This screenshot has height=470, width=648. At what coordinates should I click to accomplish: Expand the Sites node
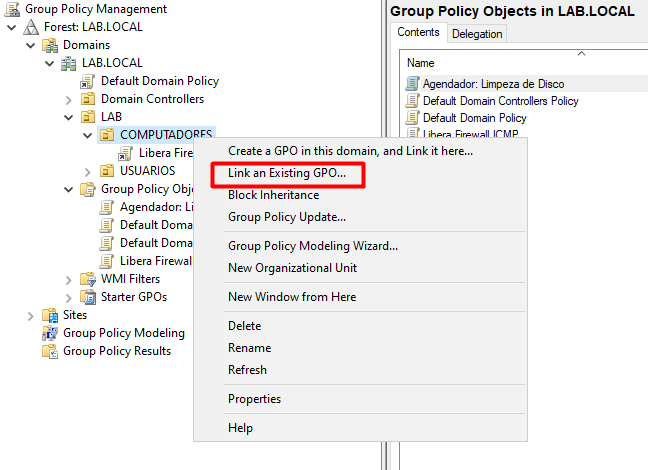click(31, 315)
